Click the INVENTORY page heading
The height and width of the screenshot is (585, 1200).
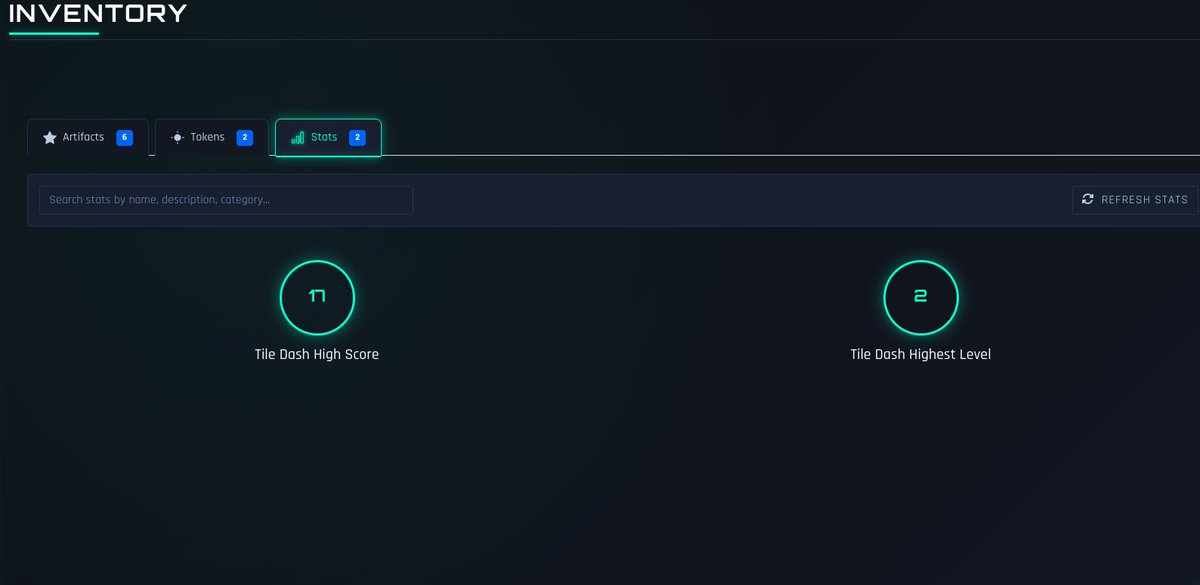coord(98,14)
